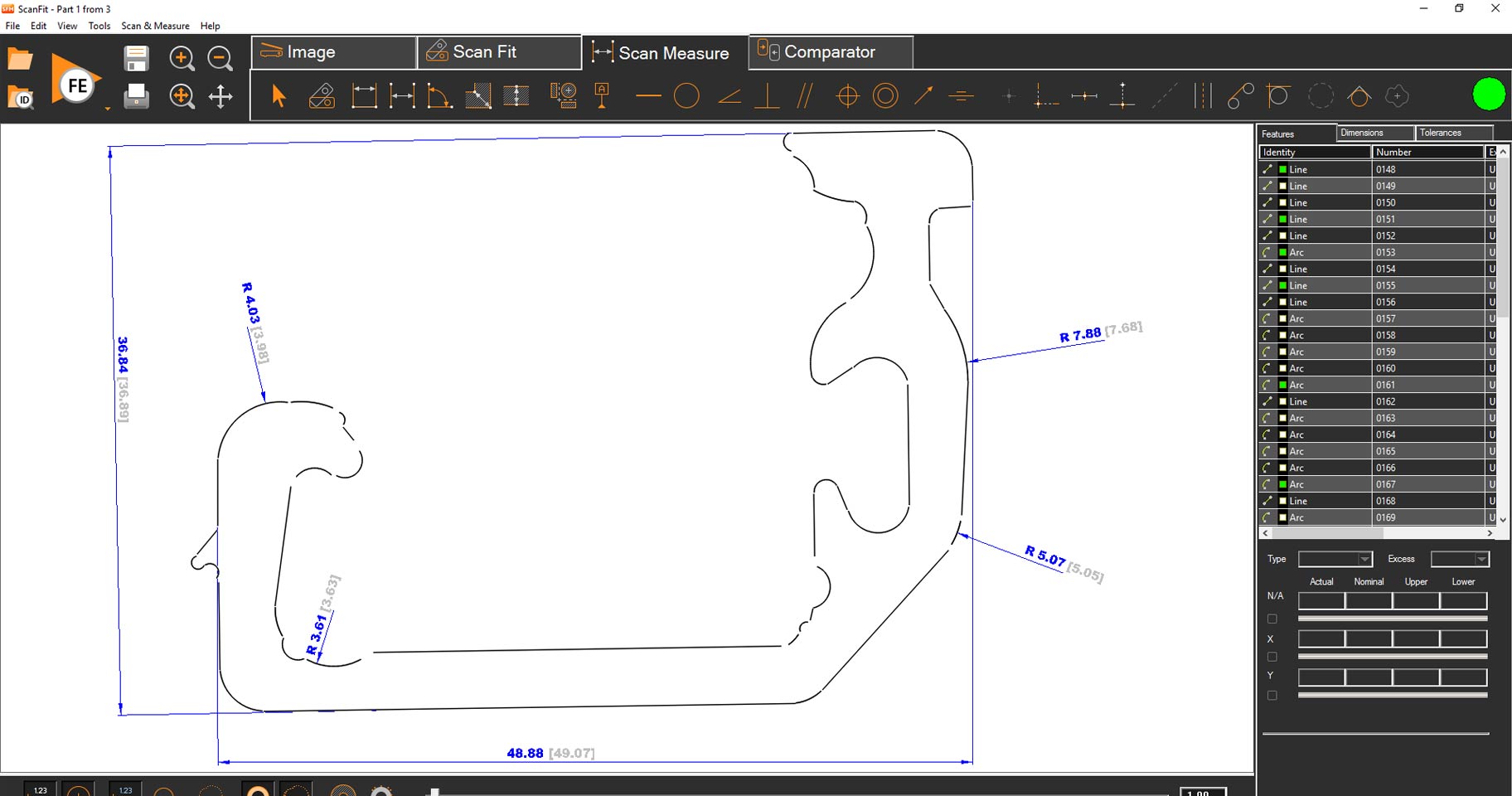Select the parallel lines tool

pyautogui.click(x=805, y=96)
